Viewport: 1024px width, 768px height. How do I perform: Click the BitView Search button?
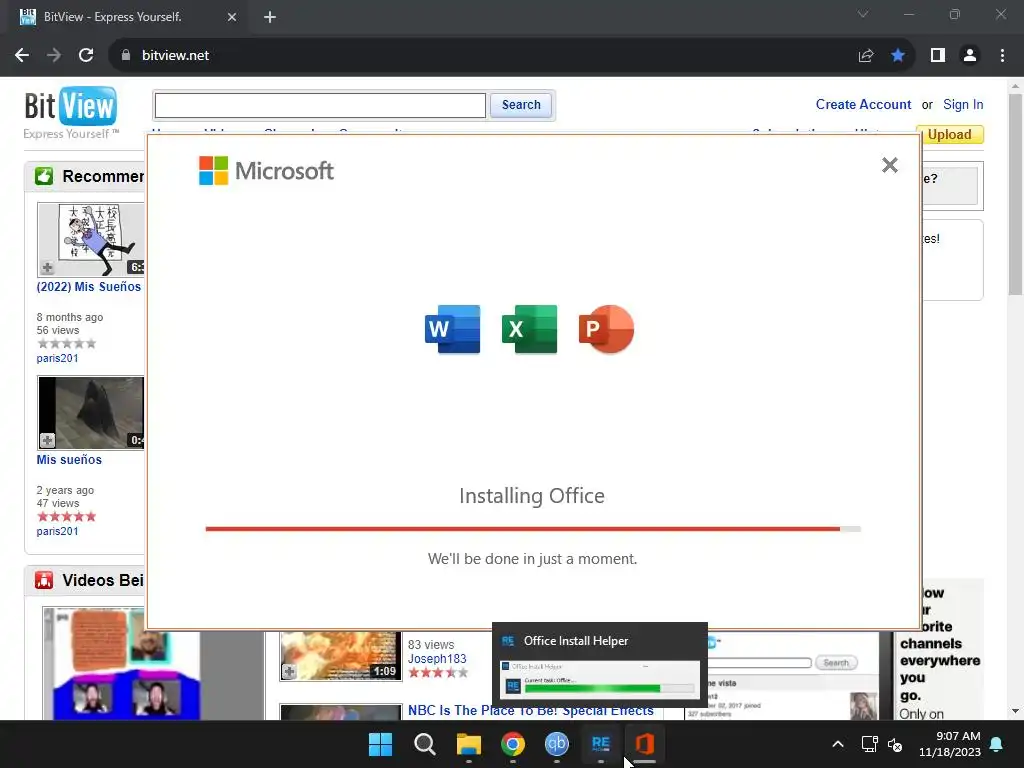point(520,105)
